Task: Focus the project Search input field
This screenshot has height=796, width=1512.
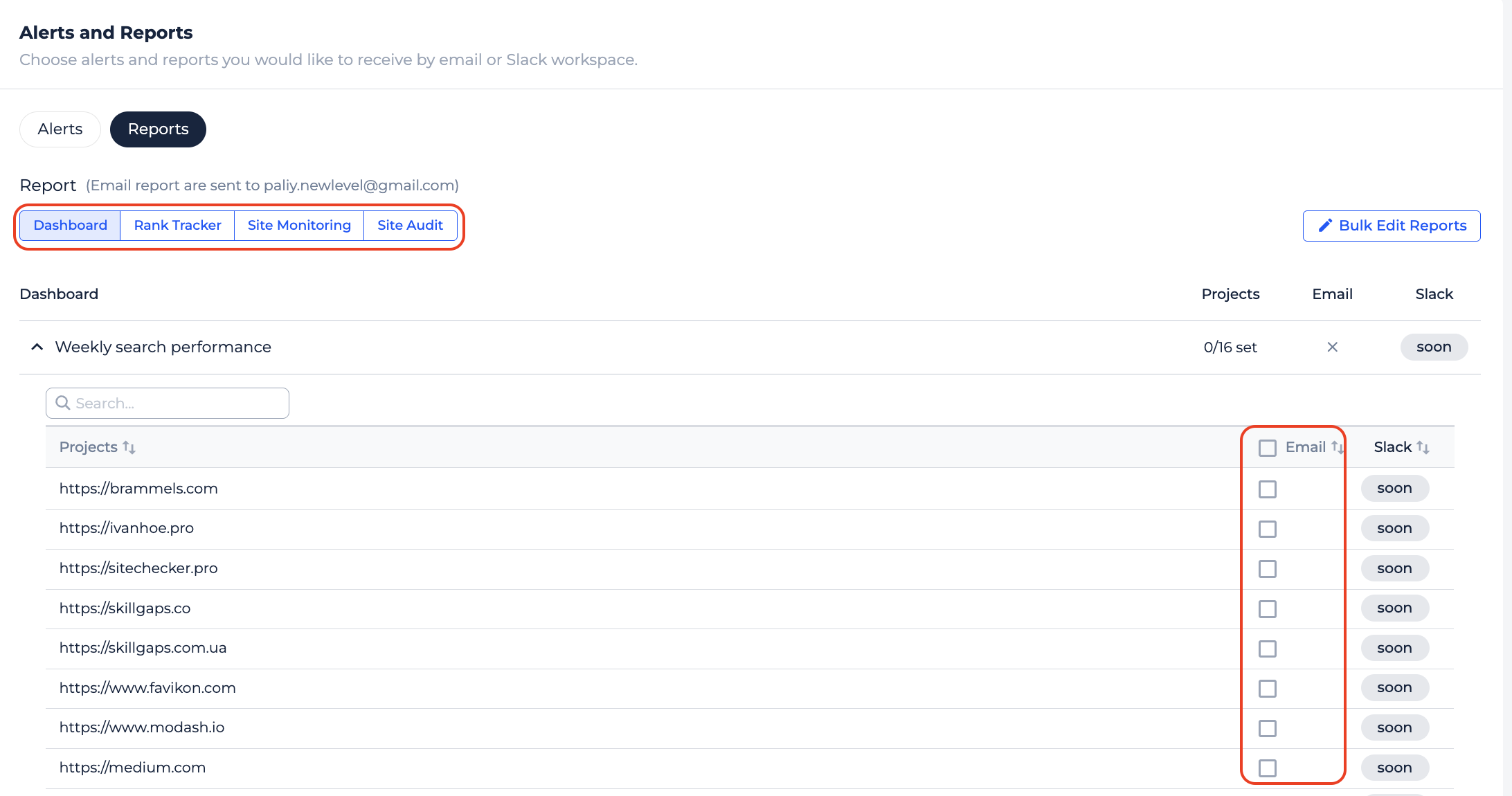Action: coord(177,403)
